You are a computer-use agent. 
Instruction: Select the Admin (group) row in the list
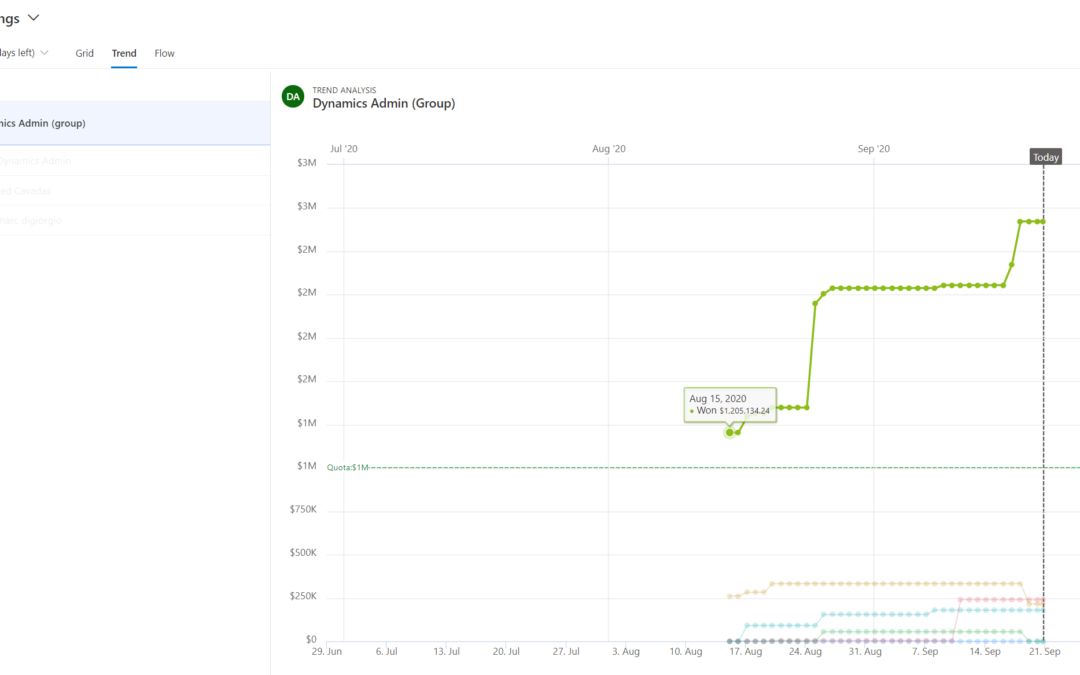(135, 123)
